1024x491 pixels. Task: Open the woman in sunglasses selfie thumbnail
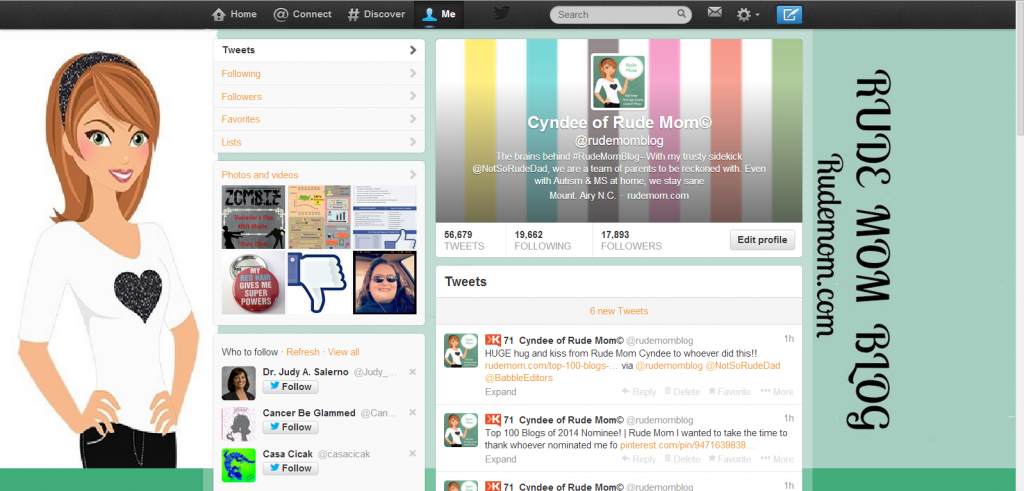385,283
